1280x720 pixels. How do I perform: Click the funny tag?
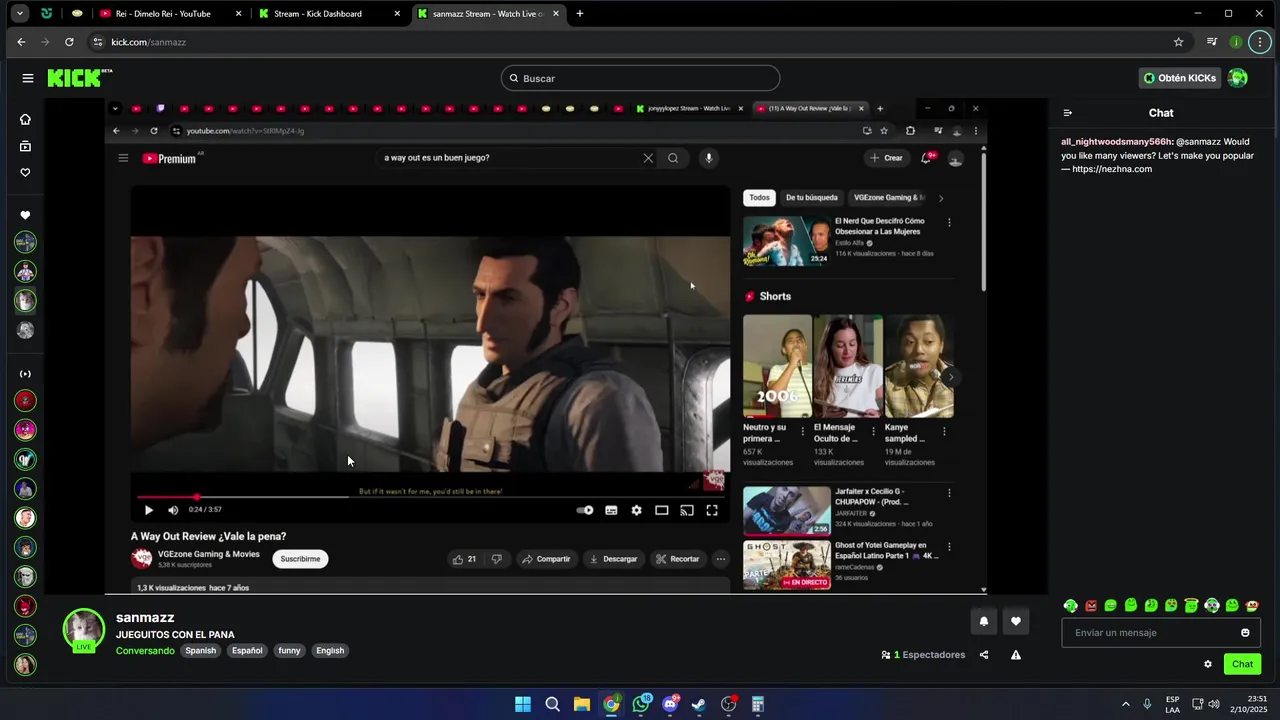pyautogui.click(x=289, y=651)
